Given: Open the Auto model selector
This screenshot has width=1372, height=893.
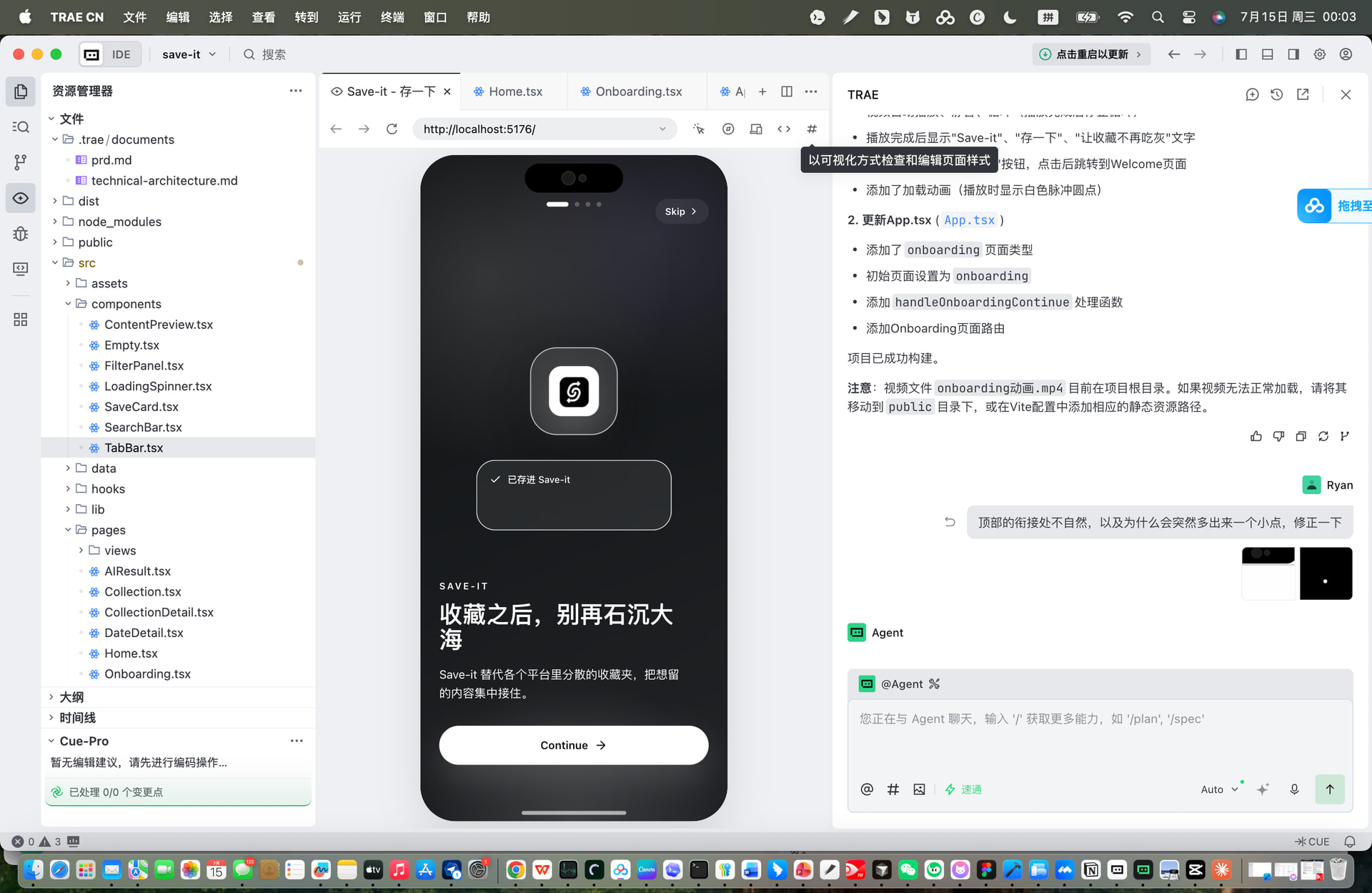Looking at the screenshot, I should [x=1219, y=789].
